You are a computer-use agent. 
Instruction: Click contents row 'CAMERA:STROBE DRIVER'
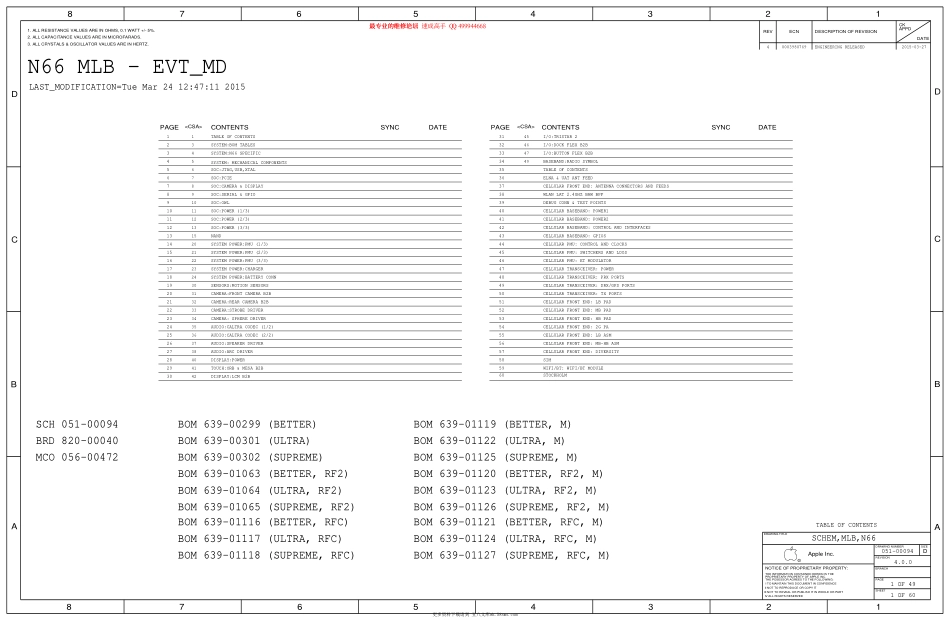click(x=310, y=310)
